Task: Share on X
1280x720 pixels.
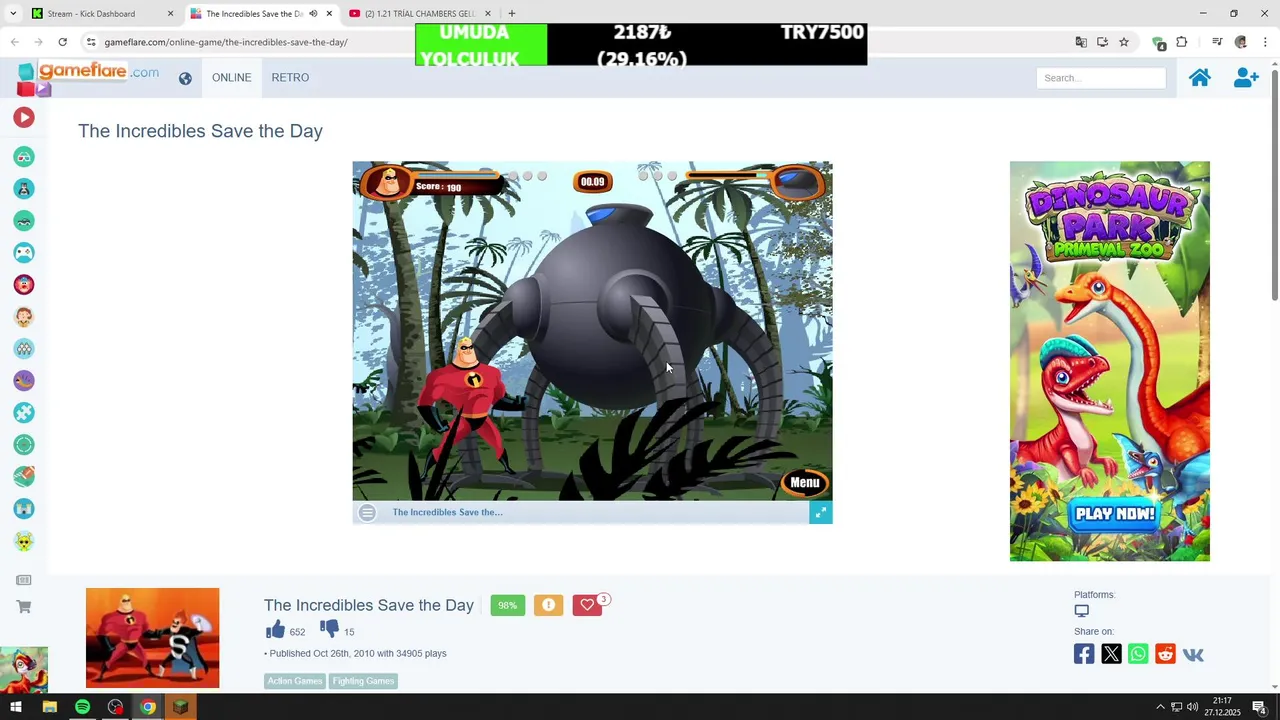Action: pyautogui.click(x=1111, y=654)
